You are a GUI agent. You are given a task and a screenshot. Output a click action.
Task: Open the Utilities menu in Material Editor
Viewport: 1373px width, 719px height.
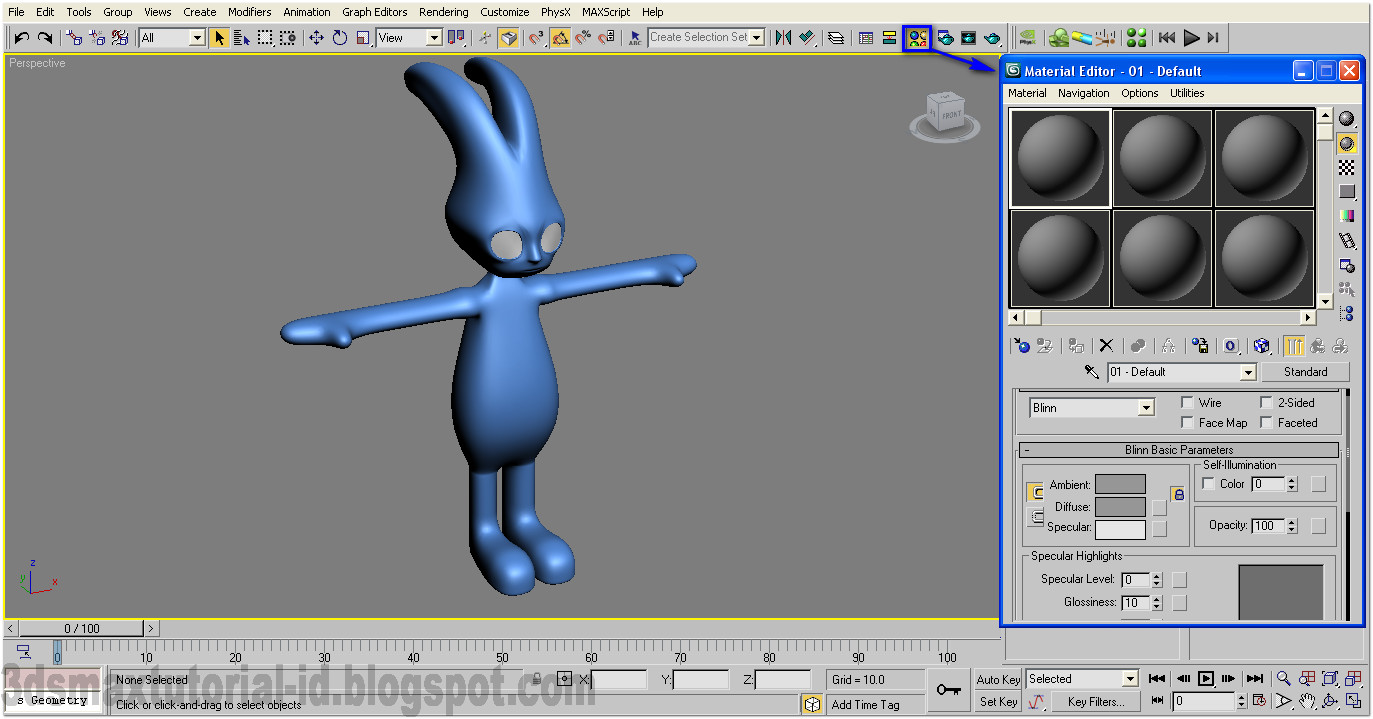coord(1187,93)
